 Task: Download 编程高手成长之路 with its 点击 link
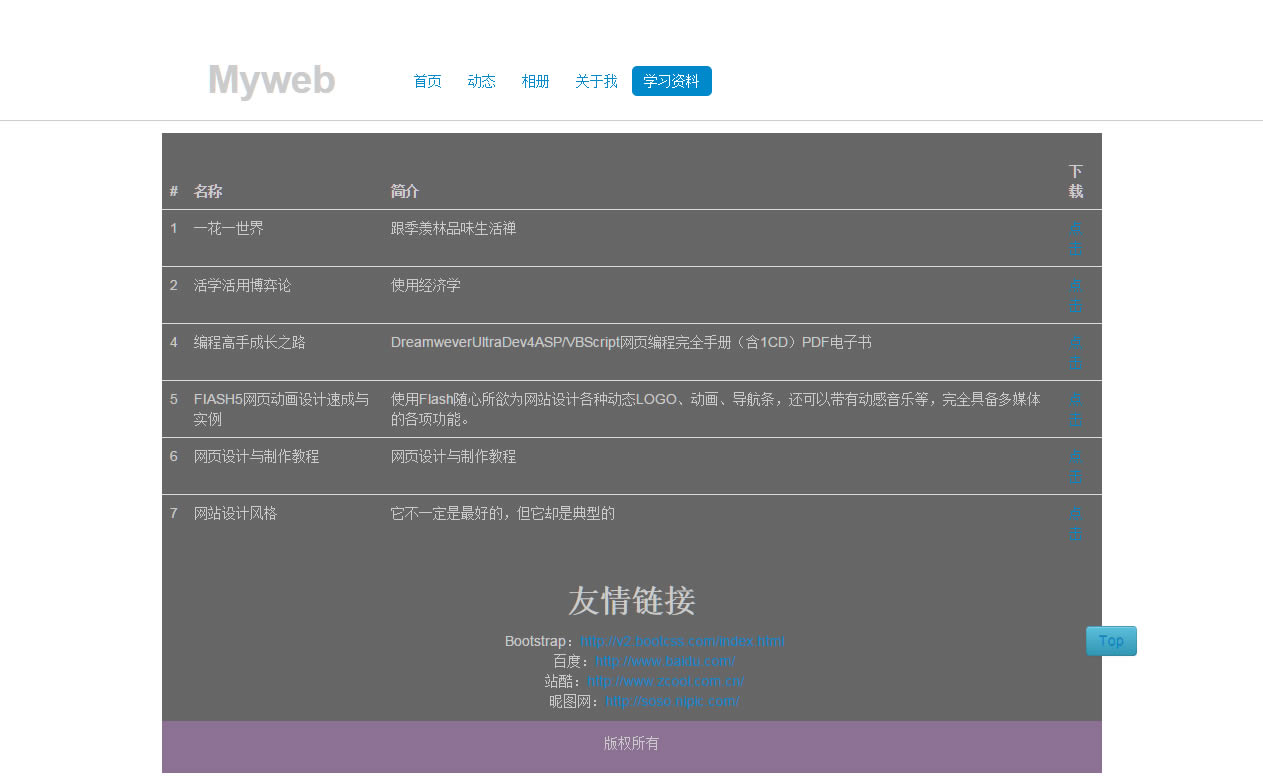pos(1076,353)
